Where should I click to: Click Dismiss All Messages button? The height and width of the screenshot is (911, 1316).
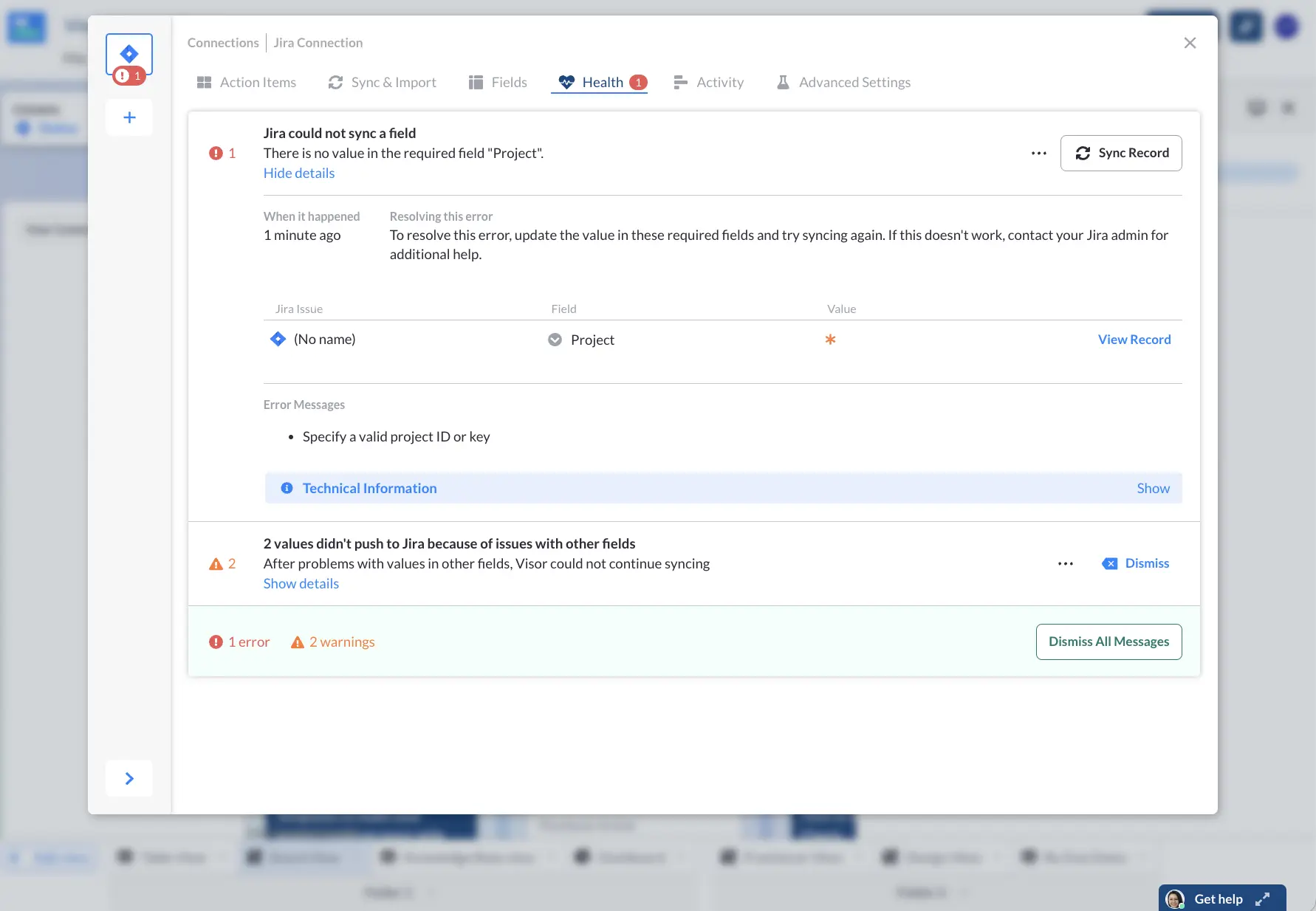(x=1109, y=642)
